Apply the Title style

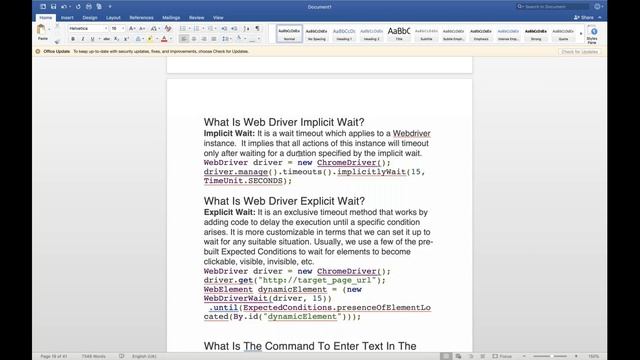[x=399, y=33]
